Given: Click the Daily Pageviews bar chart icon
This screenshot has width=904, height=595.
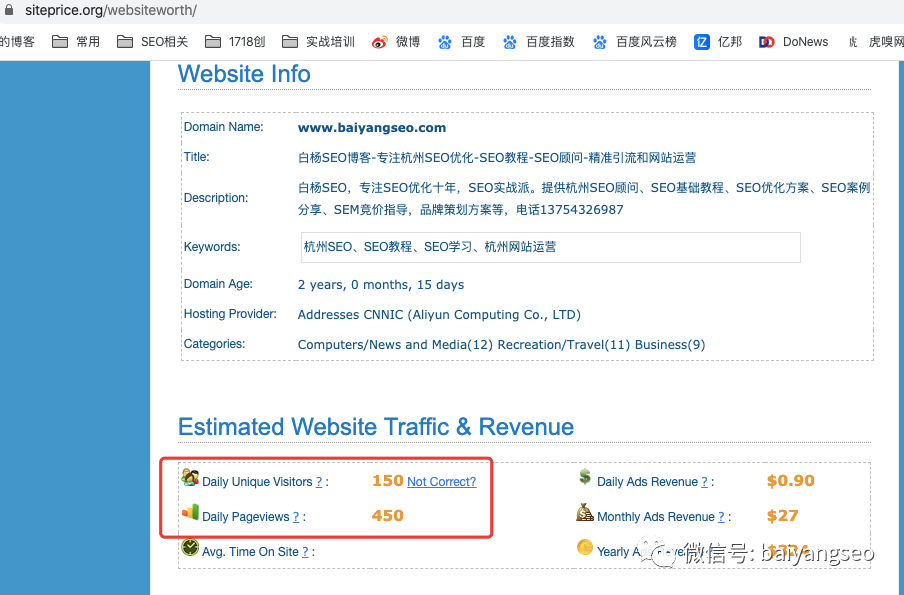Looking at the screenshot, I should click(190, 512).
